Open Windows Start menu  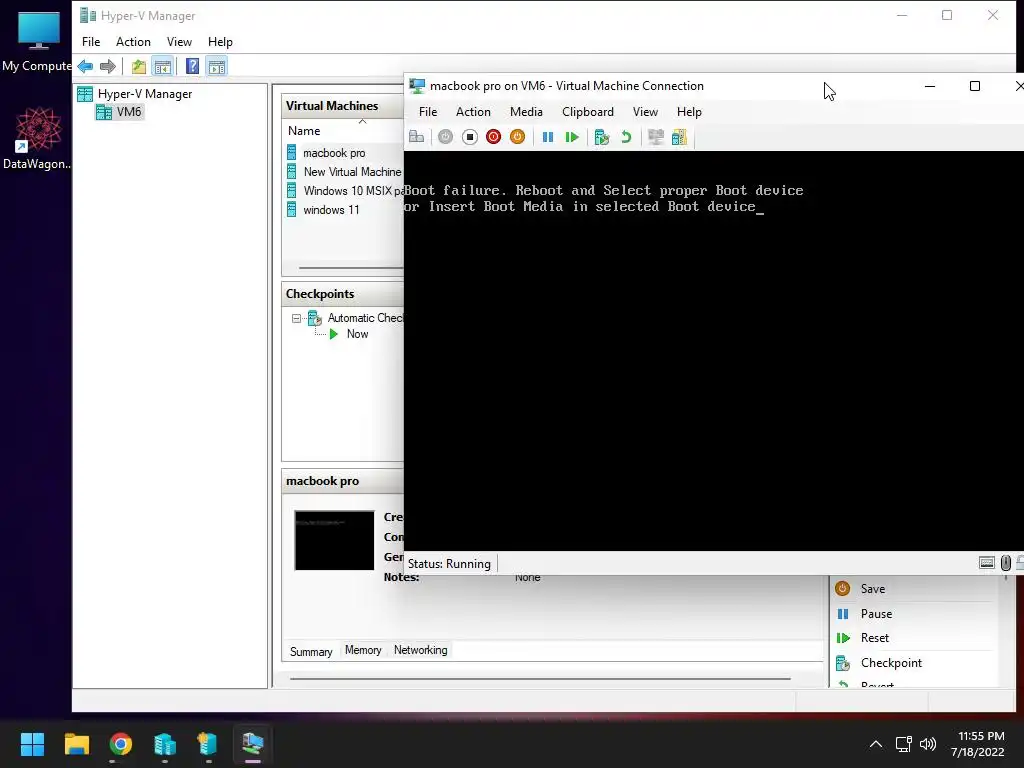pyautogui.click(x=32, y=744)
